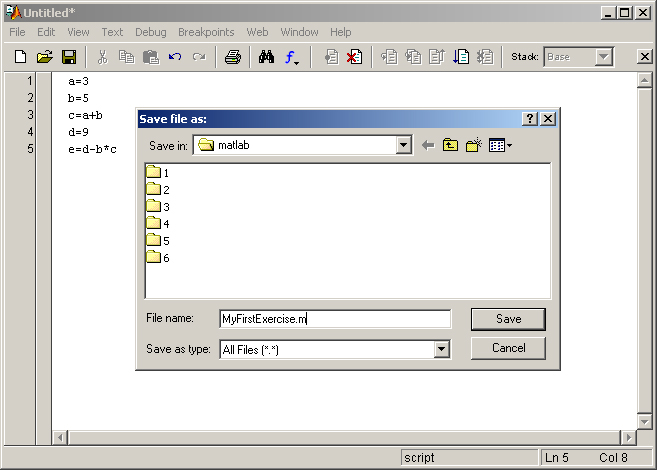Click the Step In debug icon

[x=413, y=57]
